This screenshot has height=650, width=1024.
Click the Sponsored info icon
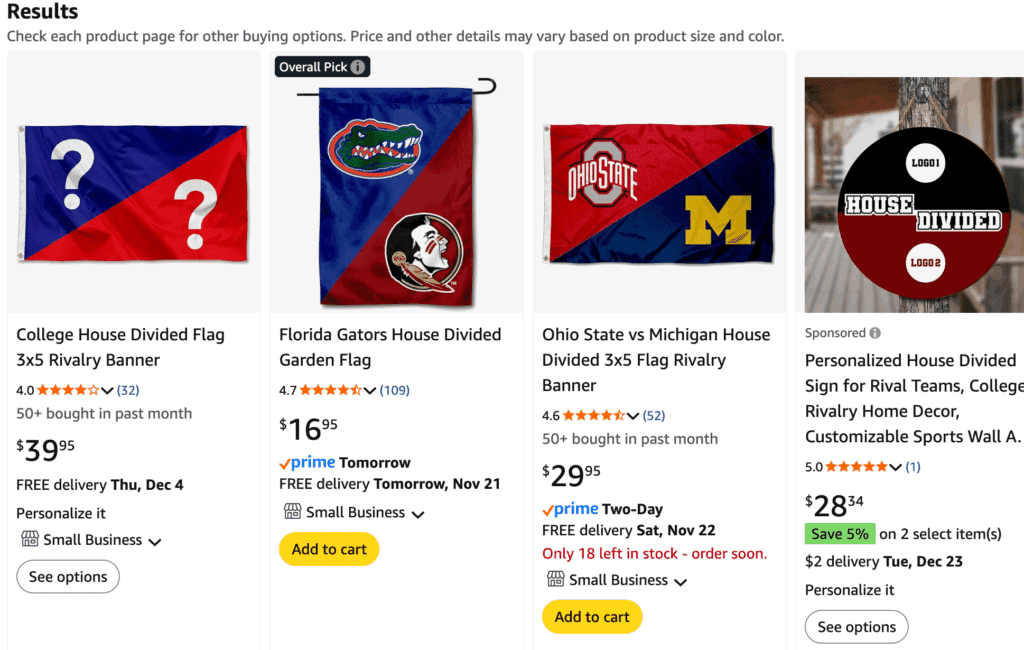coord(875,333)
